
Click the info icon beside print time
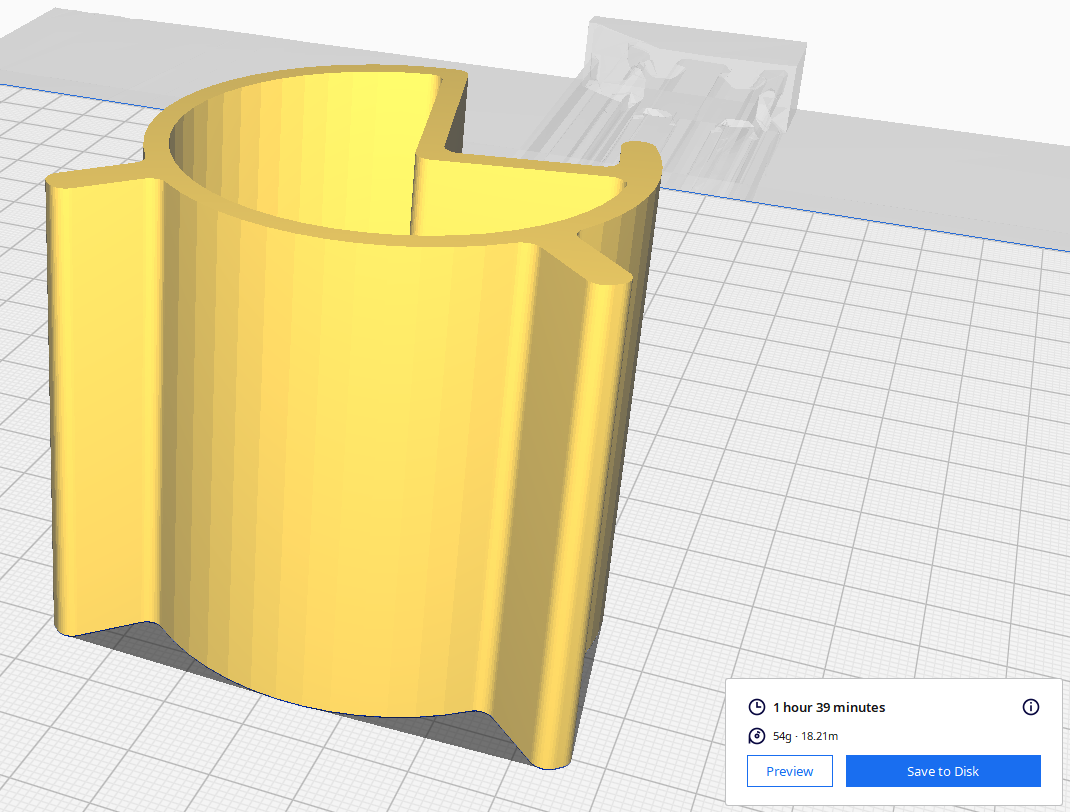[1031, 707]
